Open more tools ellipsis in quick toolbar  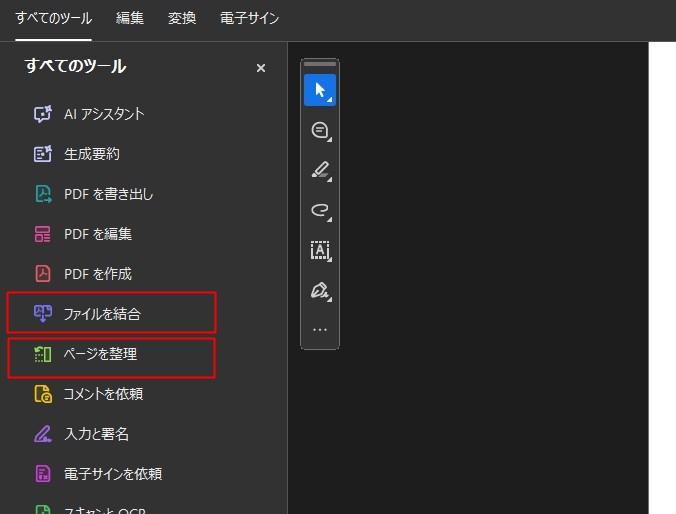[x=320, y=330]
